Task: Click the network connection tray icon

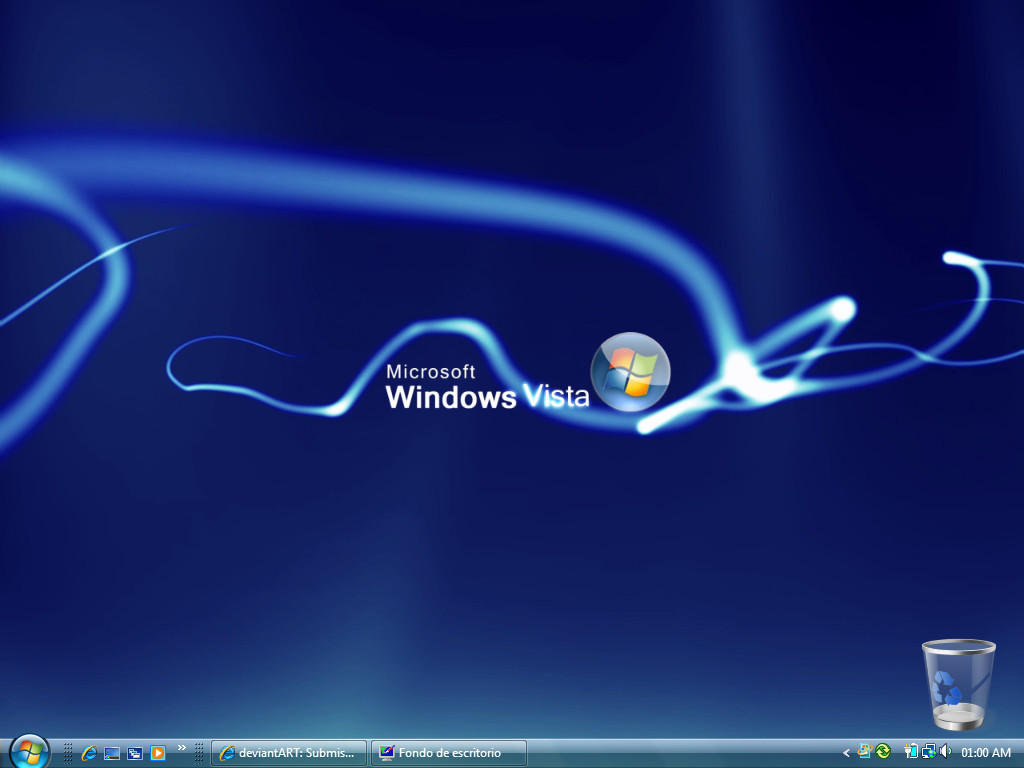Action: 928,752
